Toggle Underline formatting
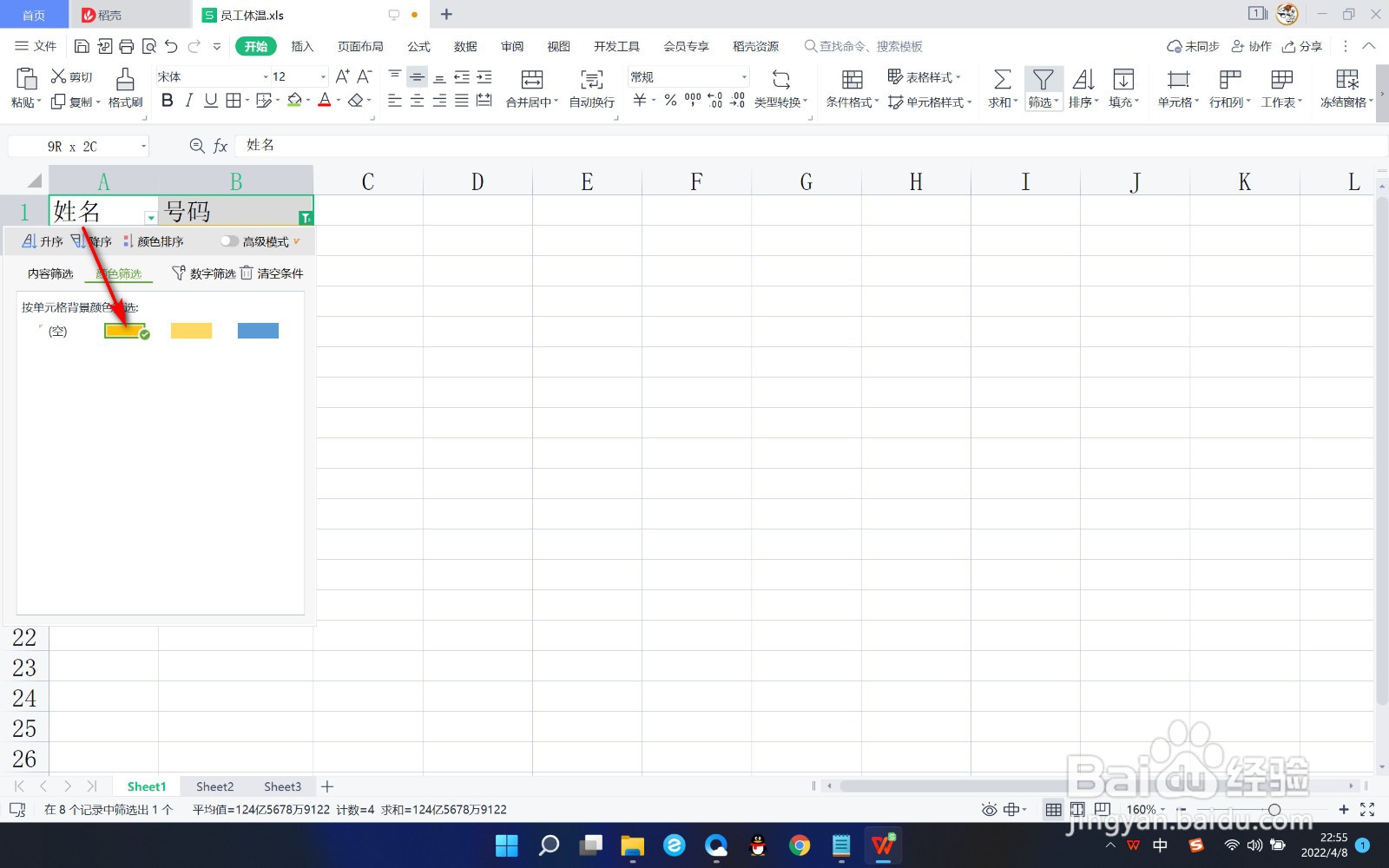The image size is (1389, 868). (x=210, y=101)
